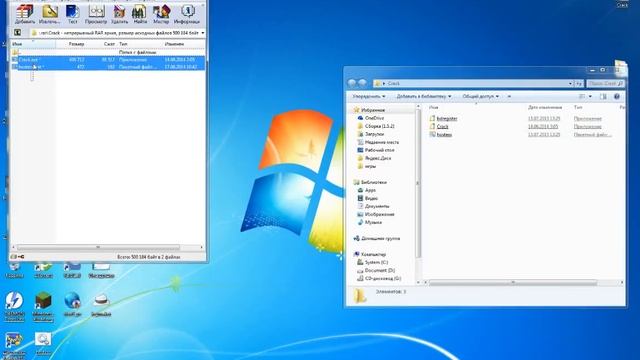Select the second highlighted file in WinRAR

[108, 67]
